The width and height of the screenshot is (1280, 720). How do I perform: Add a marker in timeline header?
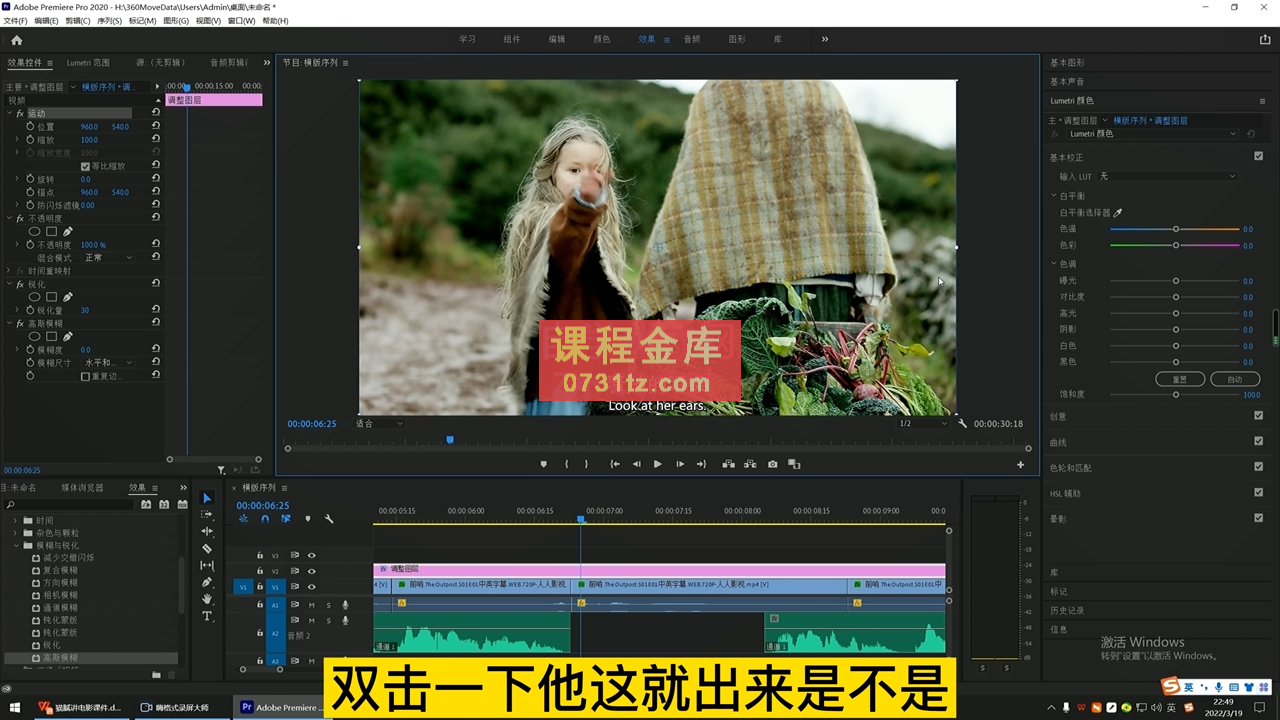coord(307,519)
